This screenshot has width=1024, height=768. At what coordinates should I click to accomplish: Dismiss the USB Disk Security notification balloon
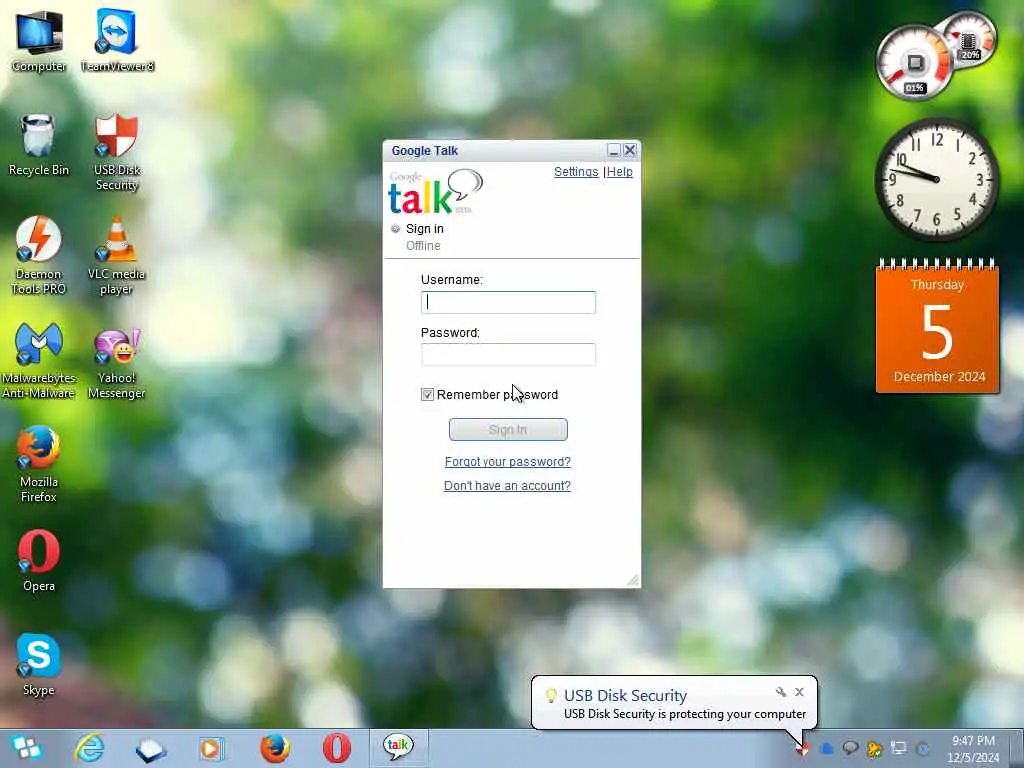point(799,692)
